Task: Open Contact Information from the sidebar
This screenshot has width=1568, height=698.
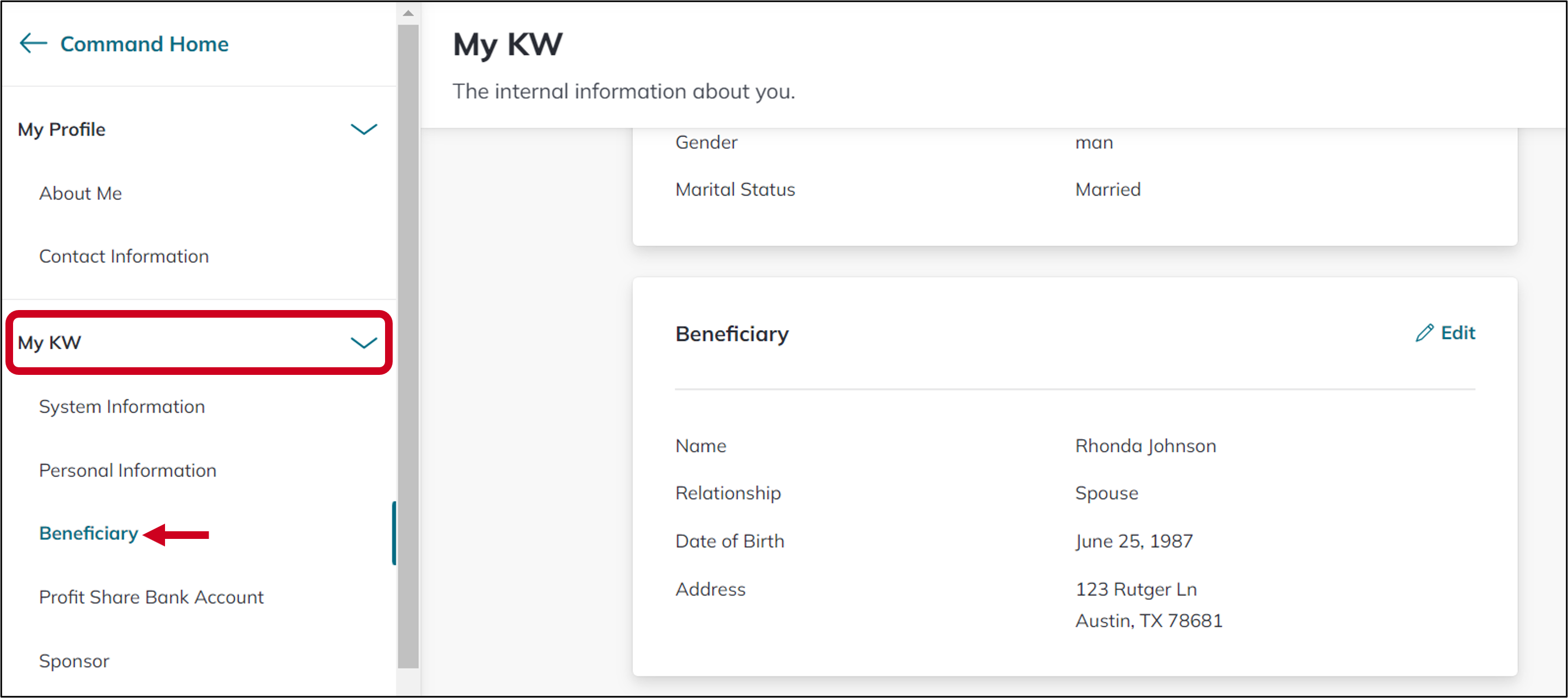Action: [x=124, y=256]
